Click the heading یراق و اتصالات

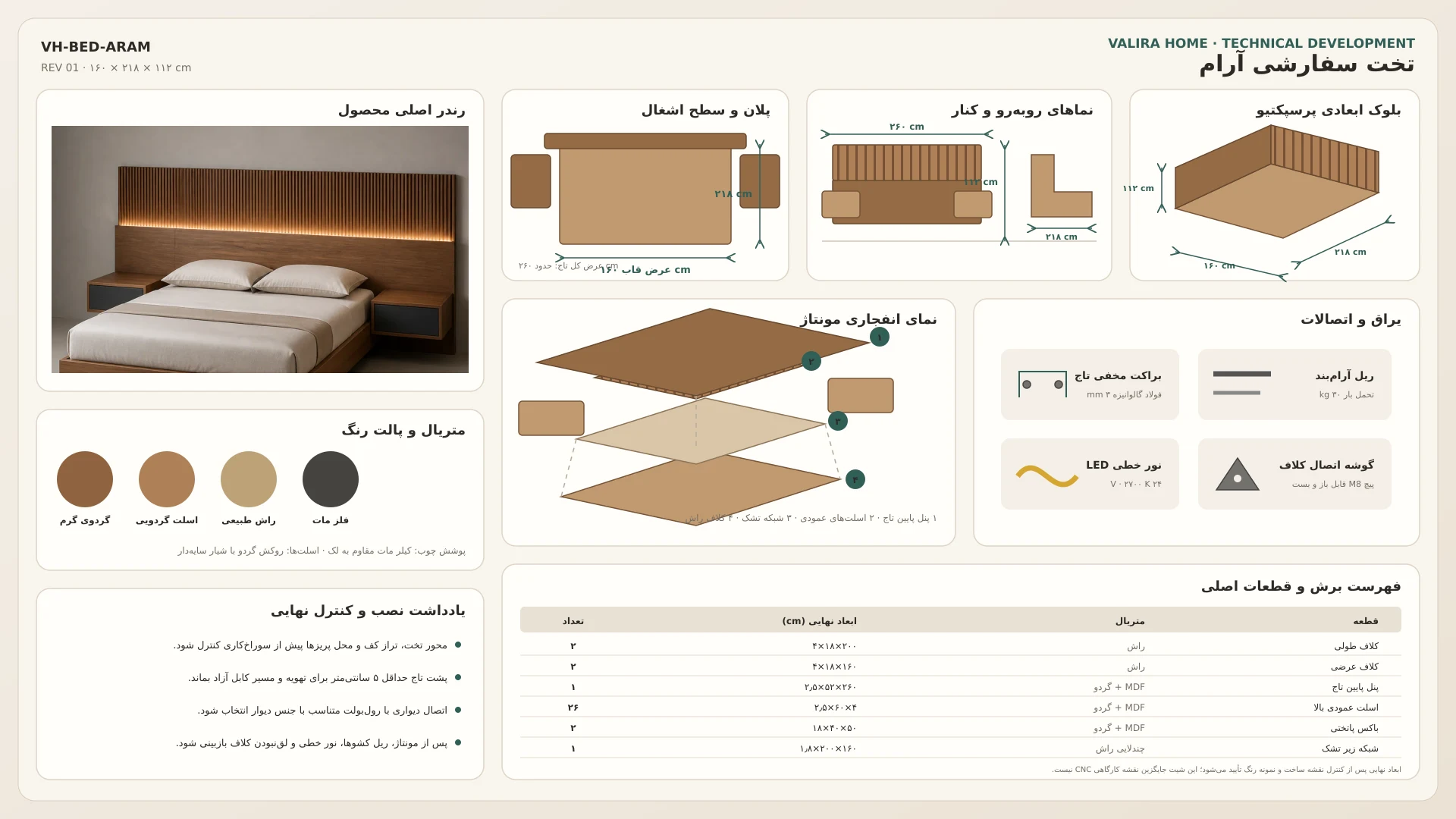1351,319
